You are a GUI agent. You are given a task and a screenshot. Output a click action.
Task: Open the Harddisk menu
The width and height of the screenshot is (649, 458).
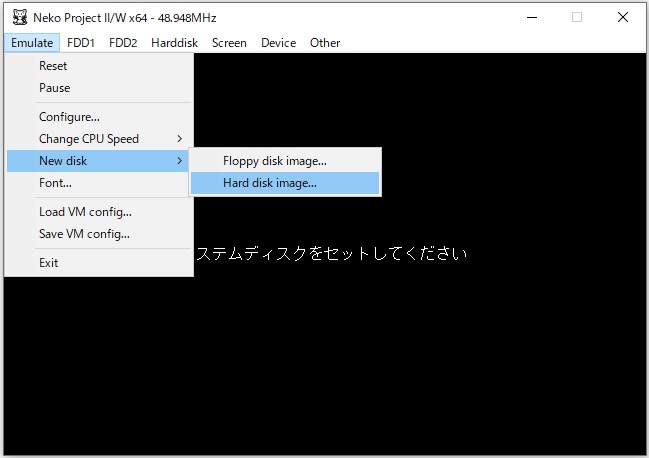click(174, 43)
